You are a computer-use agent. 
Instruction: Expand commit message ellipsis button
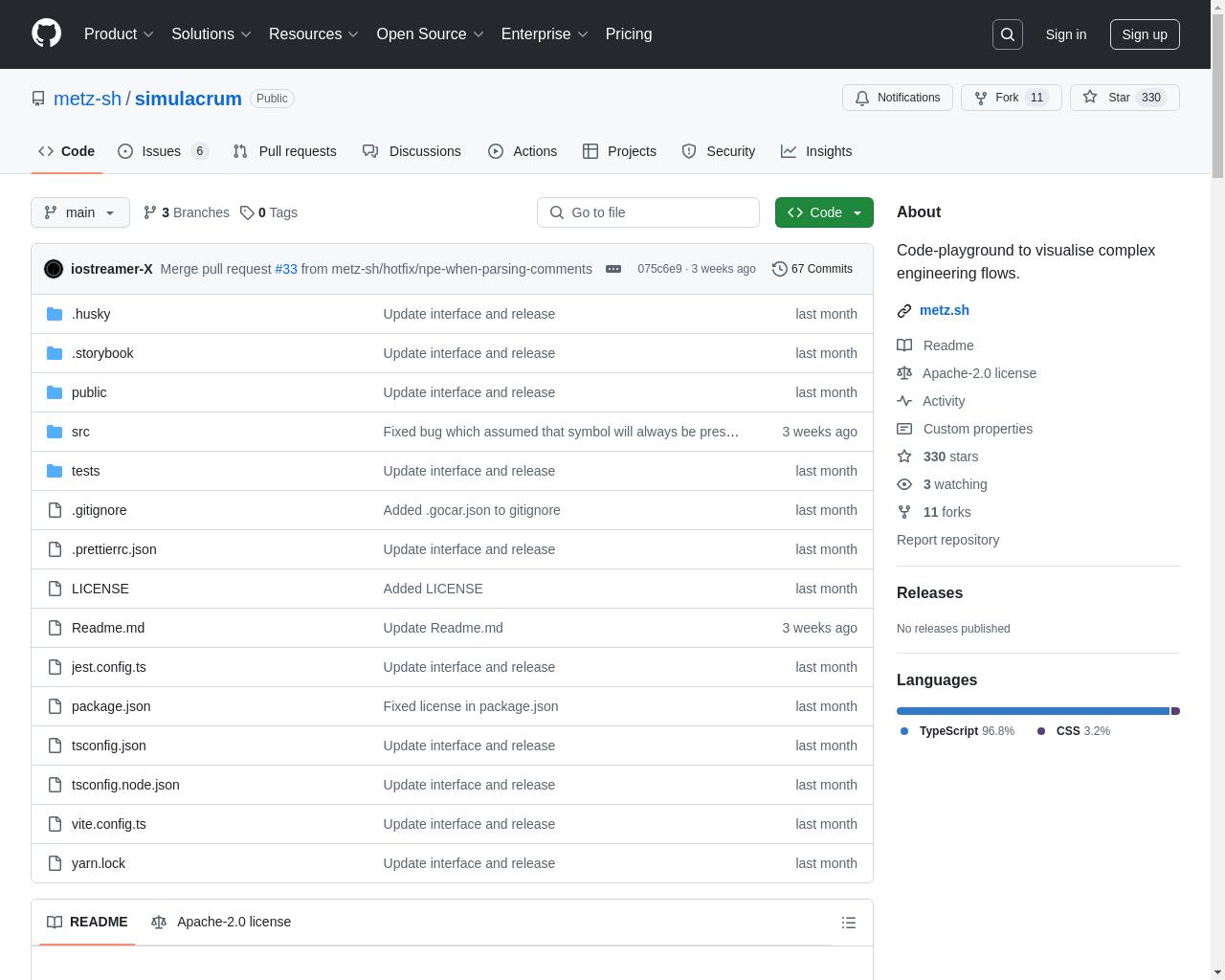click(613, 269)
